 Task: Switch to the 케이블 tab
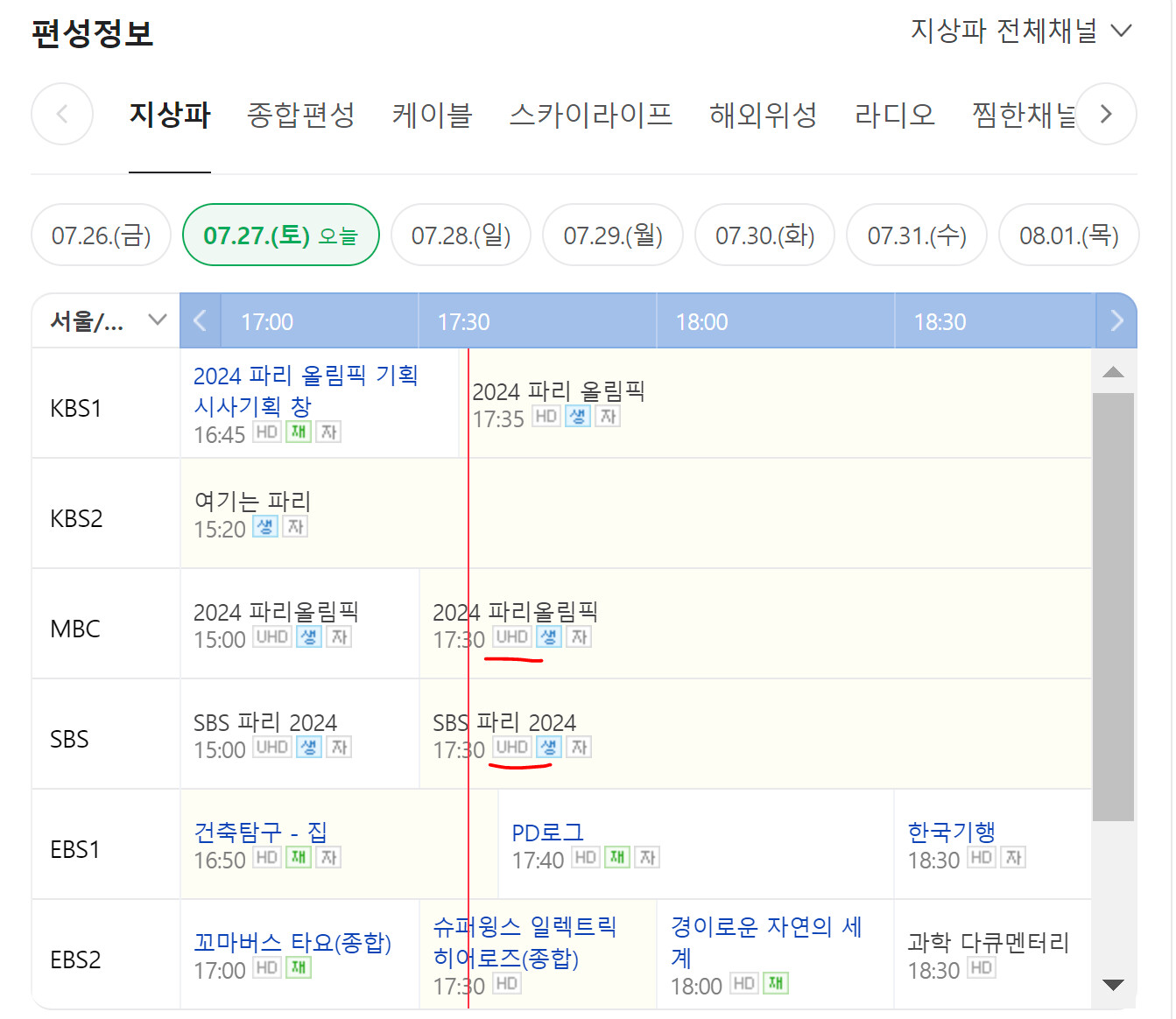[x=433, y=115]
